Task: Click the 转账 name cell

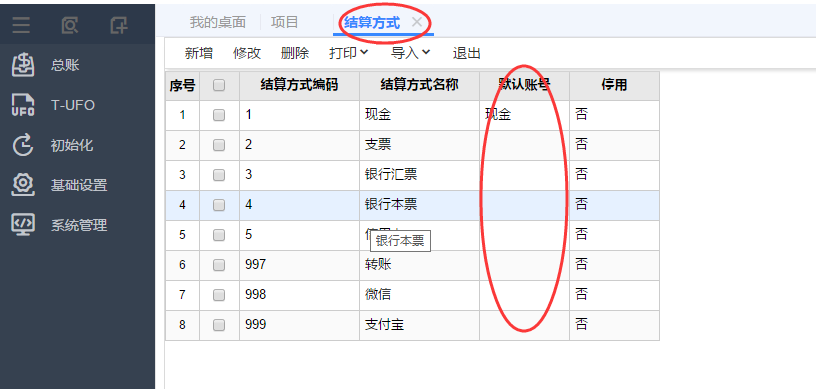Action: pyautogui.click(x=419, y=265)
